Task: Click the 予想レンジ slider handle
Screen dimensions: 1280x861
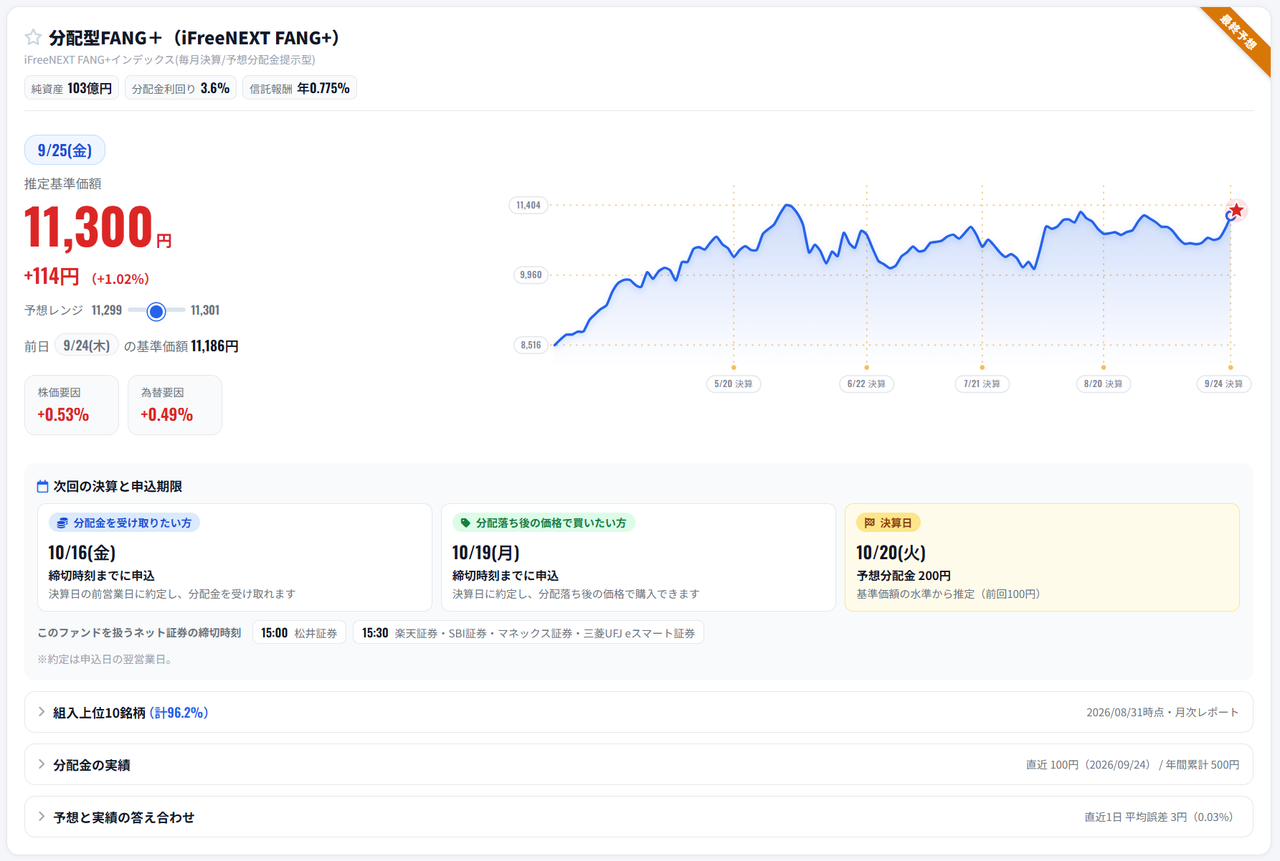Action: (x=156, y=311)
